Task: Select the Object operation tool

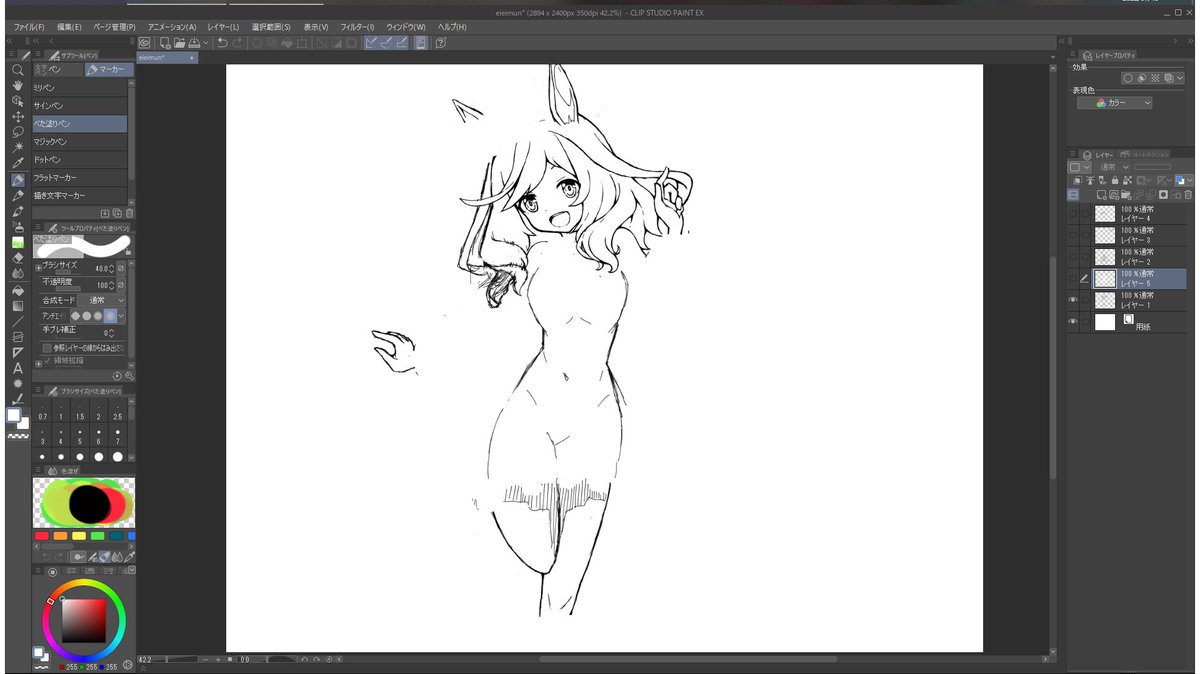Action: click(18, 101)
